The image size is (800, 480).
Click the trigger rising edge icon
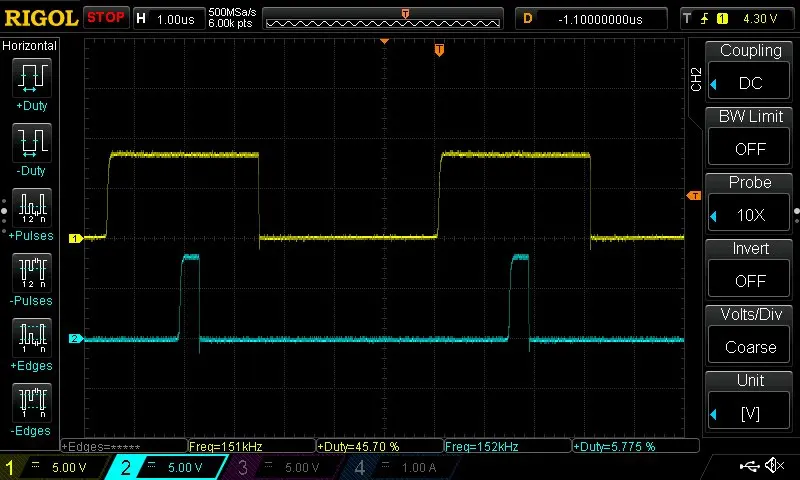pos(704,19)
